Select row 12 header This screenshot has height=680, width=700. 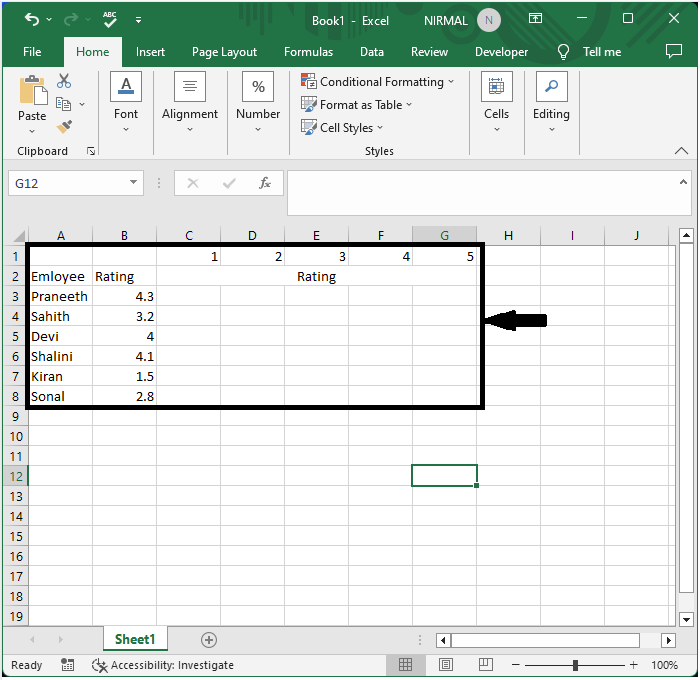[x=16, y=476]
